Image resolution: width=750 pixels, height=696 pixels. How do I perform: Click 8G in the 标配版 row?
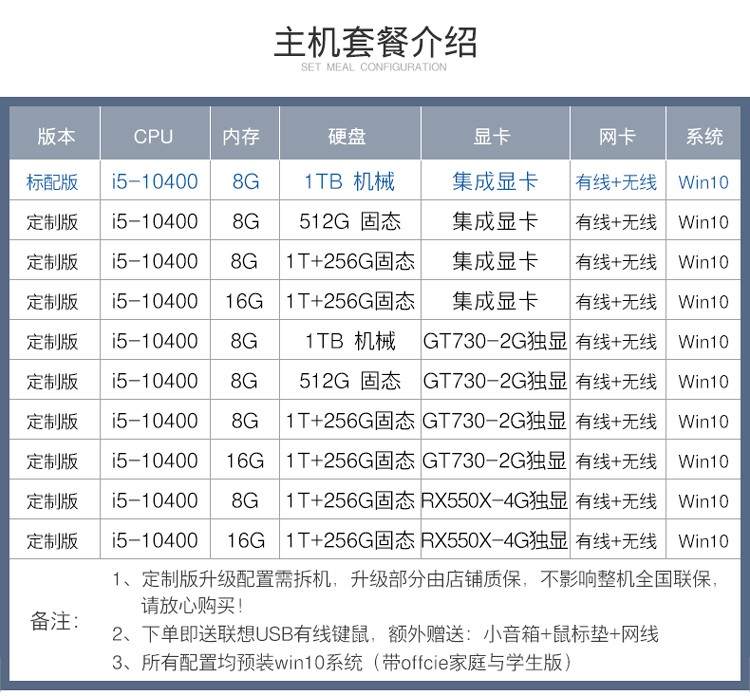coord(245,182)
